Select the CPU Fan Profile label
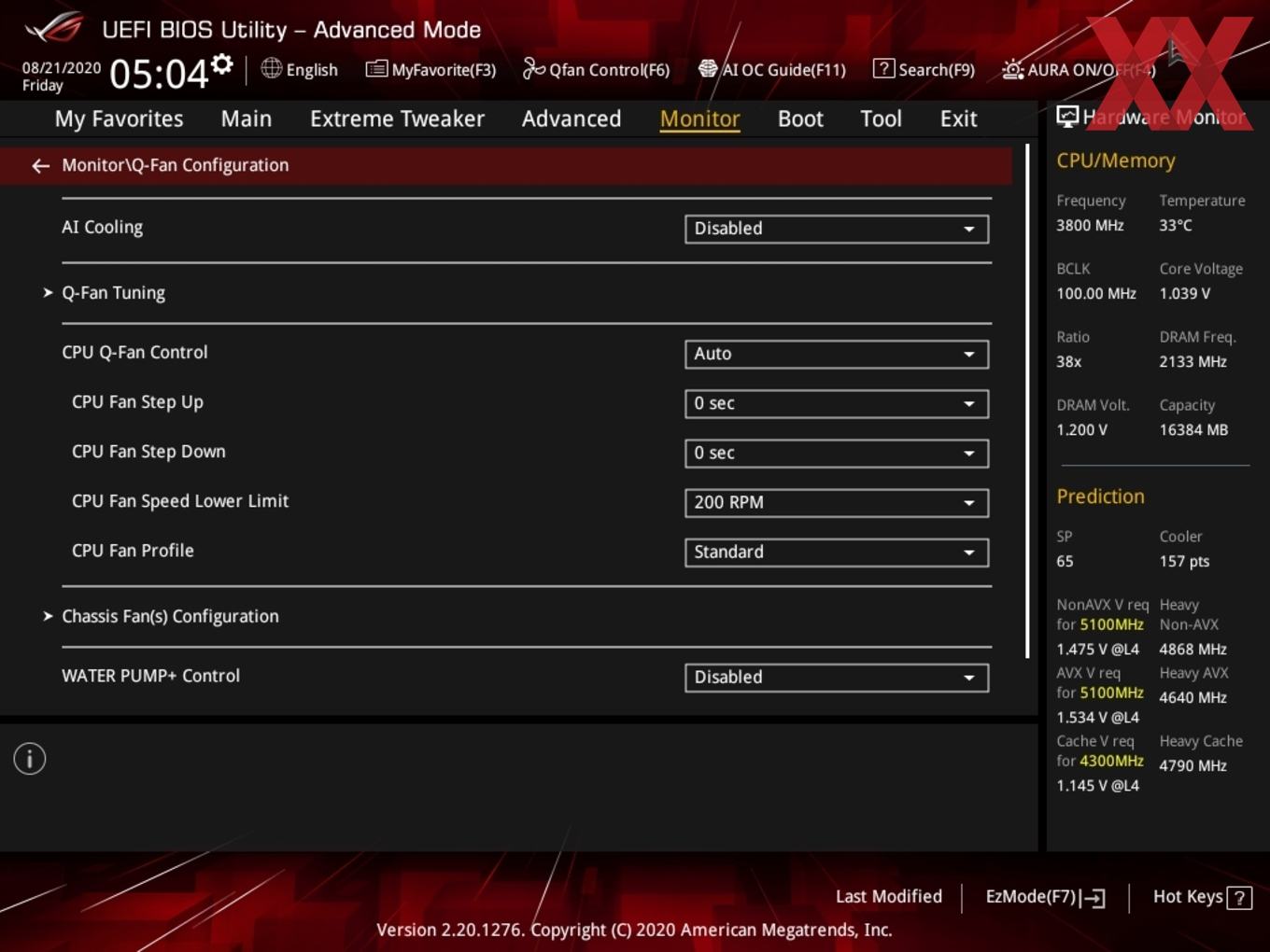 coord(133,551)
